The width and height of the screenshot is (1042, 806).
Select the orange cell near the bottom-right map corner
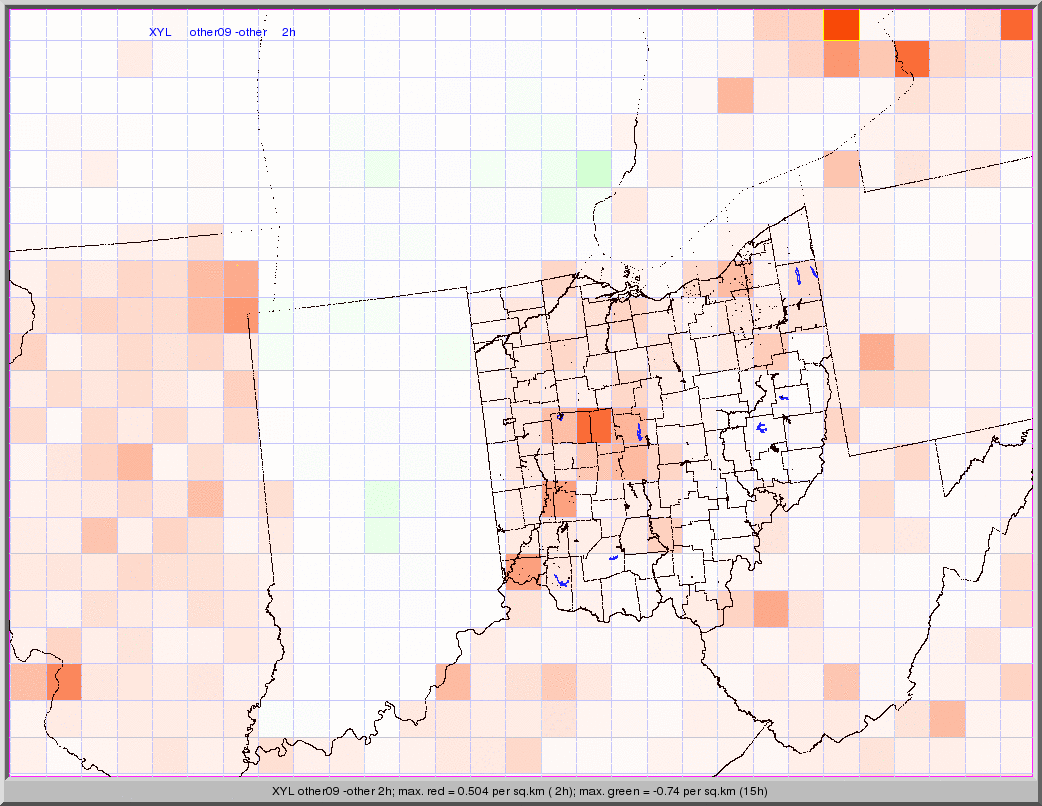(947, 717)
